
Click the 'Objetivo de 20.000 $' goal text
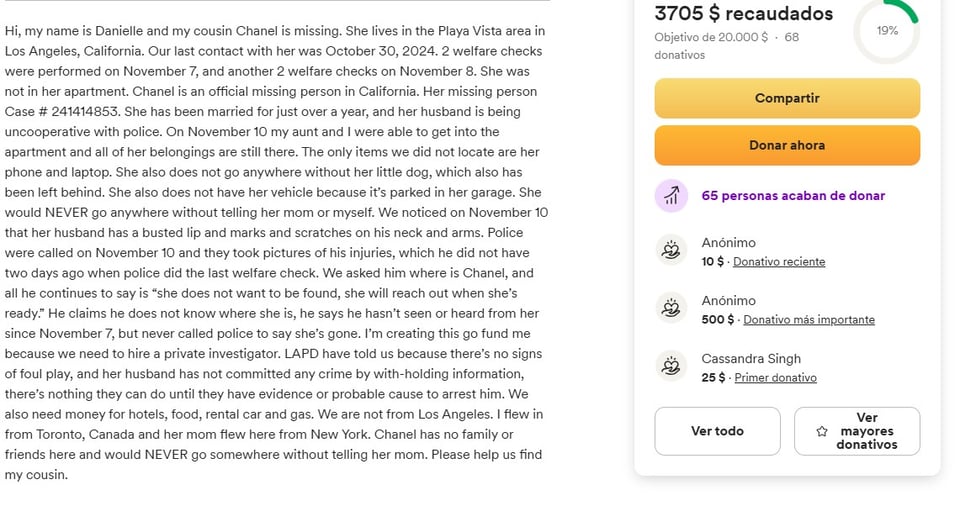click(710, 37)
